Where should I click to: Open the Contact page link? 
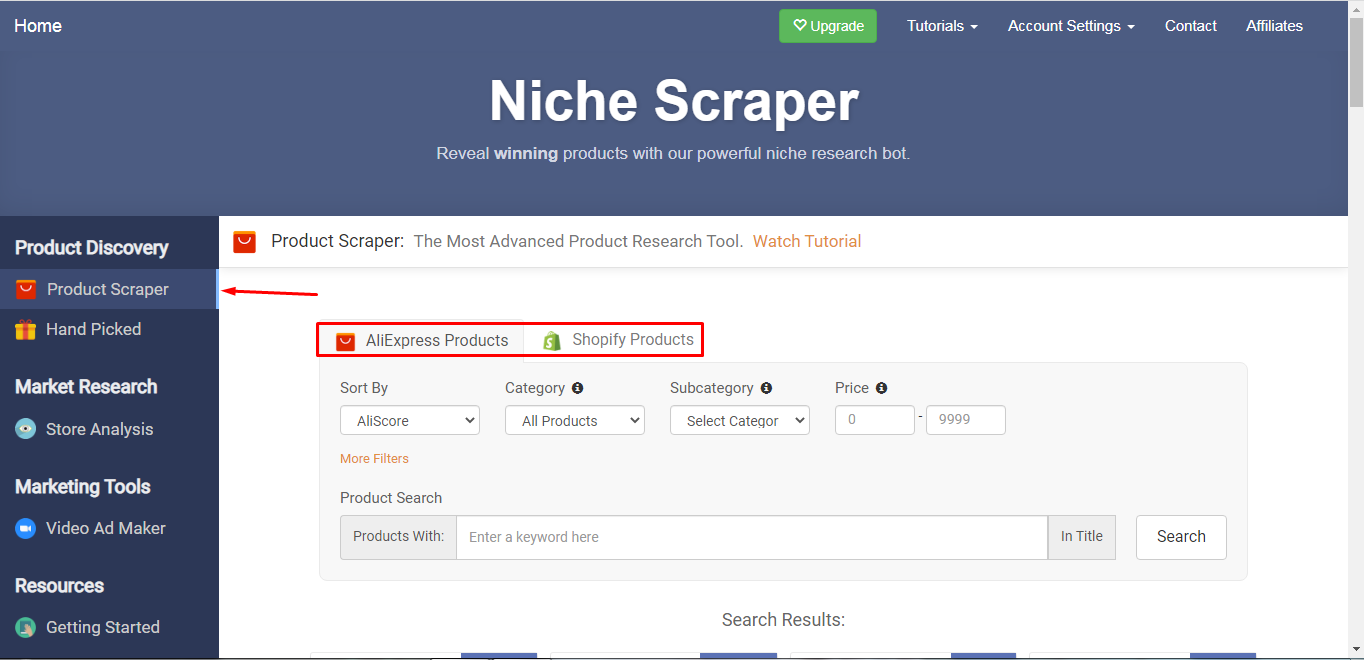pyautogui.click(x=1191, y=26)
